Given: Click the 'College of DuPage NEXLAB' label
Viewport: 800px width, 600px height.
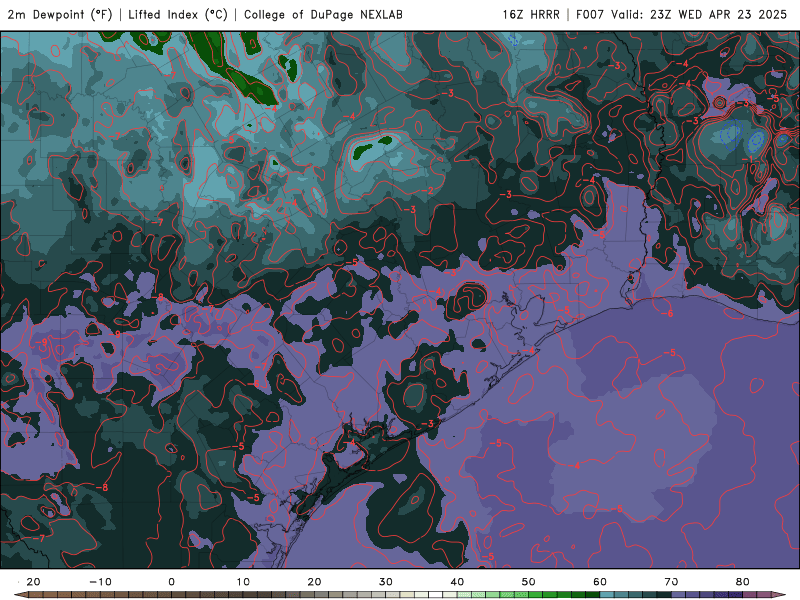Looking at the screenshot, I should [x=323, y=14].
